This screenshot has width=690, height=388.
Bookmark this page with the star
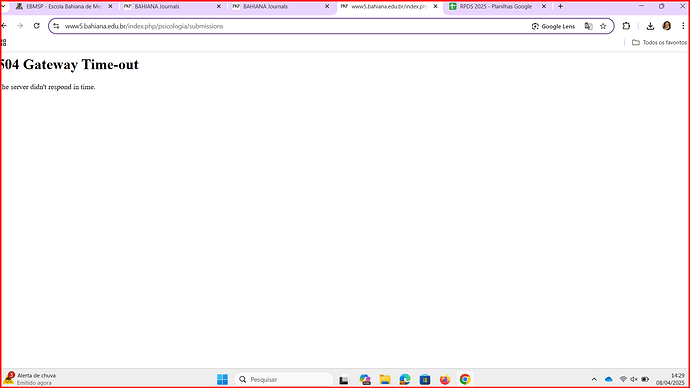(603, 26)
